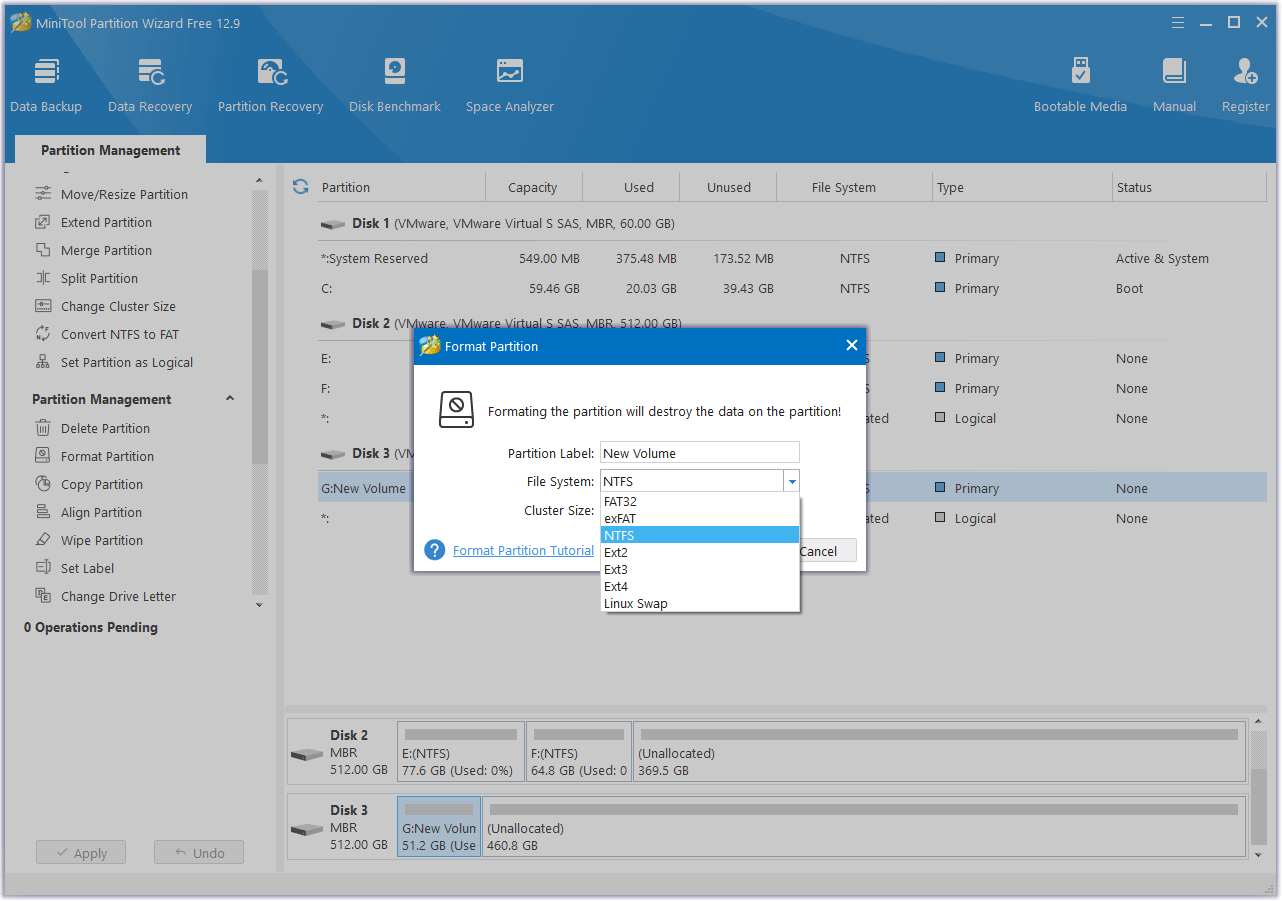Select FAT32 from file system list
Screen dimensions: 1282x901
pyautogui.click(x=700, y=501)
